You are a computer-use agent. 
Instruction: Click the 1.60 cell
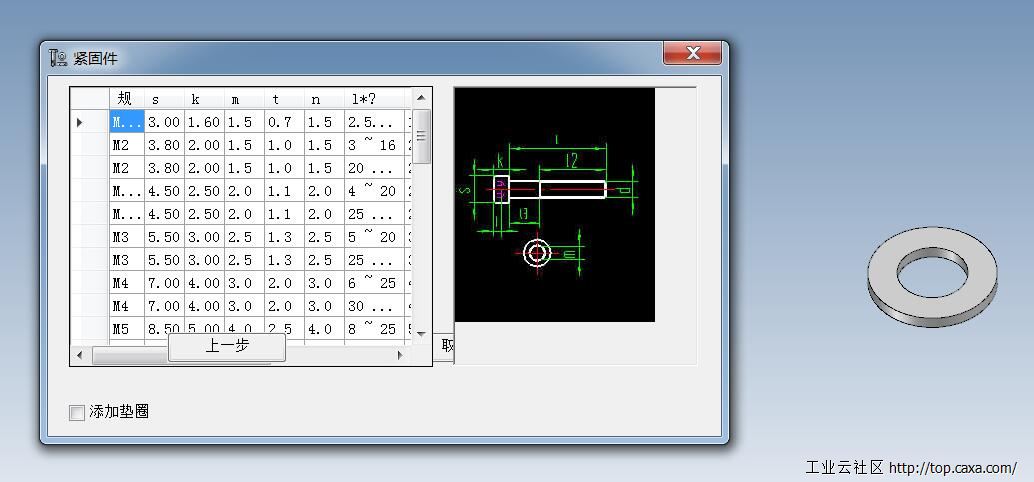point(204,122)
